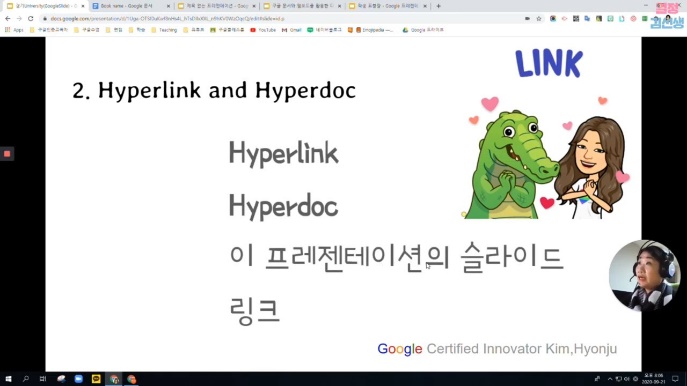Open the YouTube bookmark
Image resolution: width=687 pixels, height=386 pixels.
pos(263,30)
